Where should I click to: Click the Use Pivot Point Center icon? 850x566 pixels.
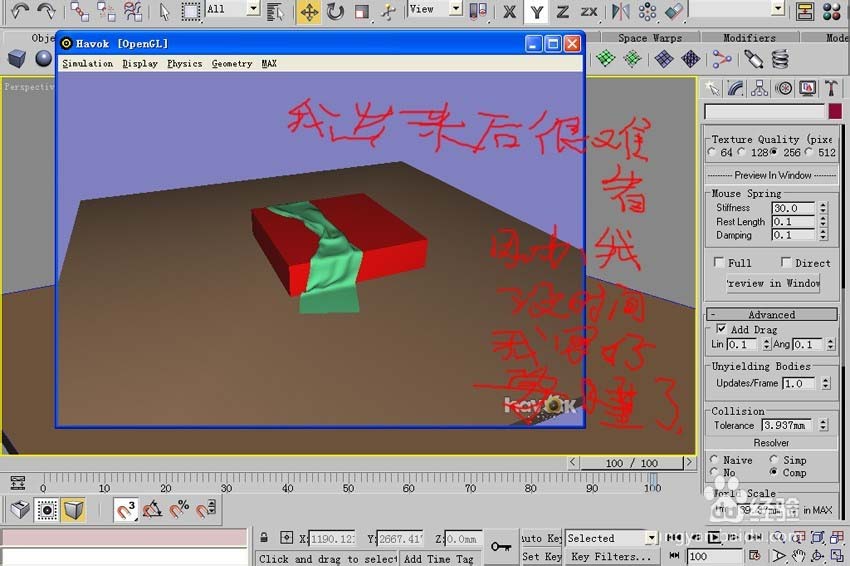pyautogui.click(x=478, y=11)
